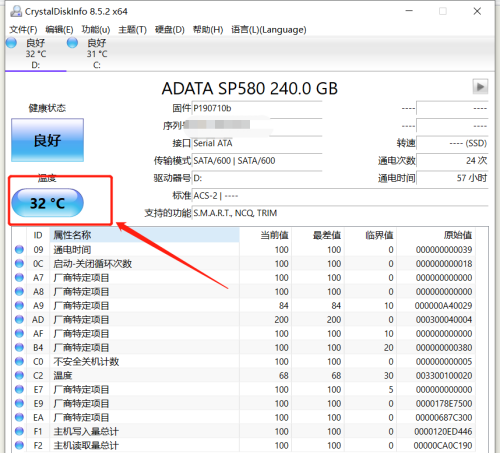Viewport: 500px width, 453px height.
Task: Click status dot of row F1
Action: 19,431
